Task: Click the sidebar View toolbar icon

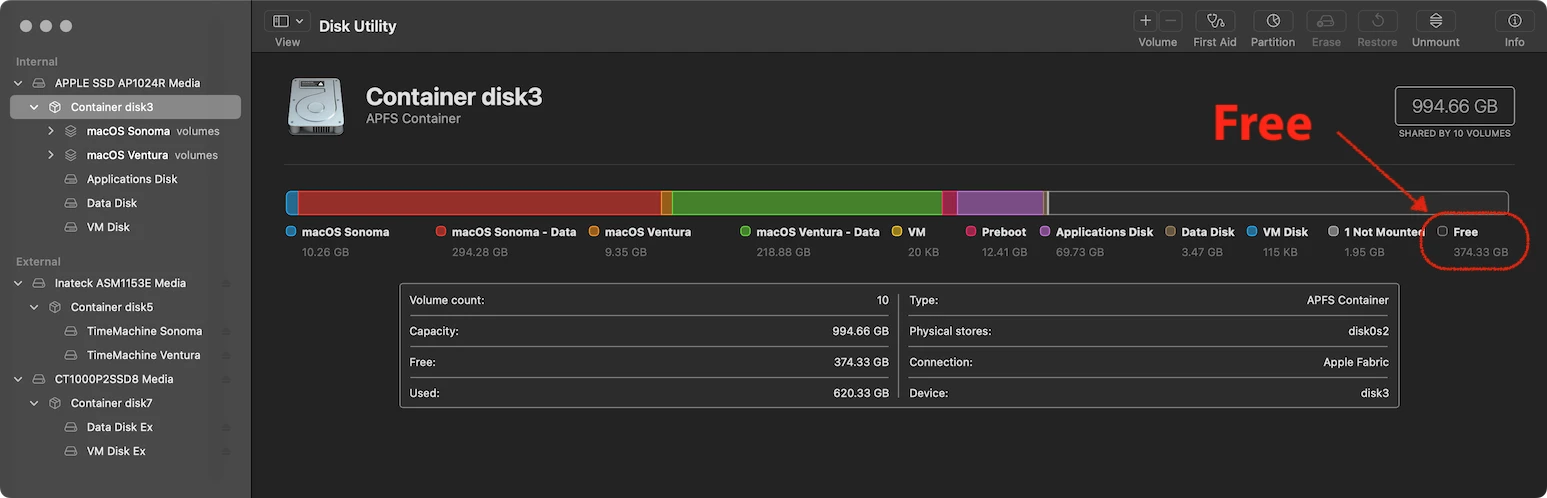Action: 281,21
